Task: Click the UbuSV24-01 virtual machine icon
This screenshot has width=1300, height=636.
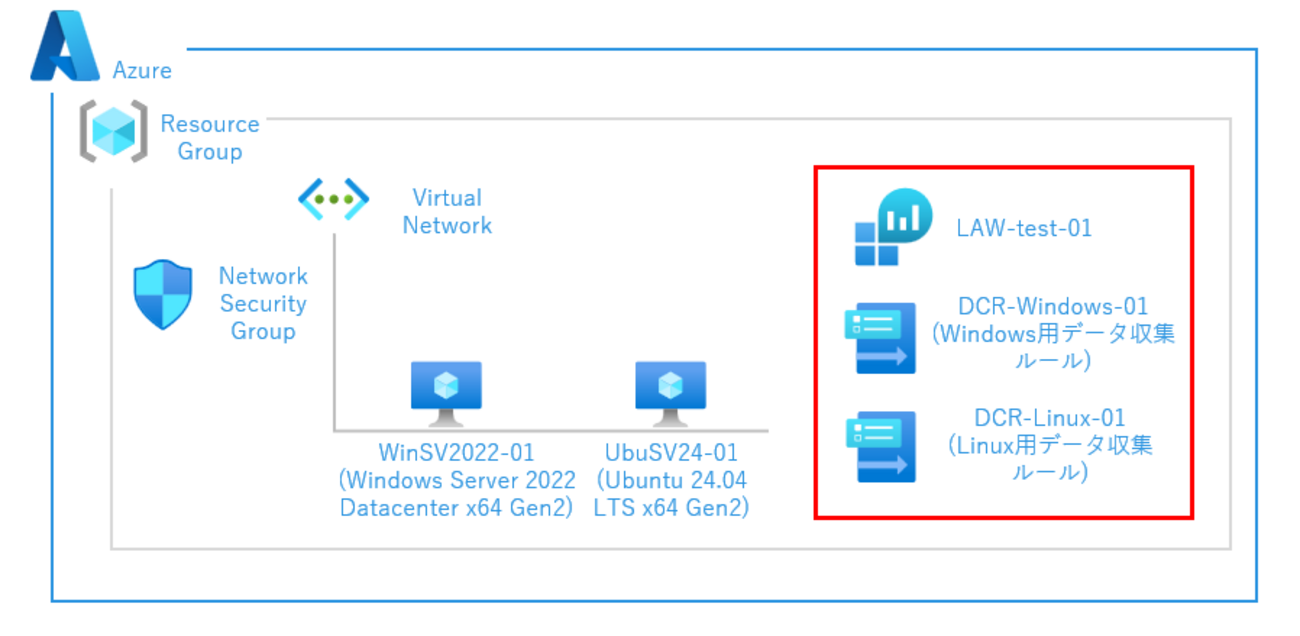Action: pyautogui.click(x=671, y=396)
